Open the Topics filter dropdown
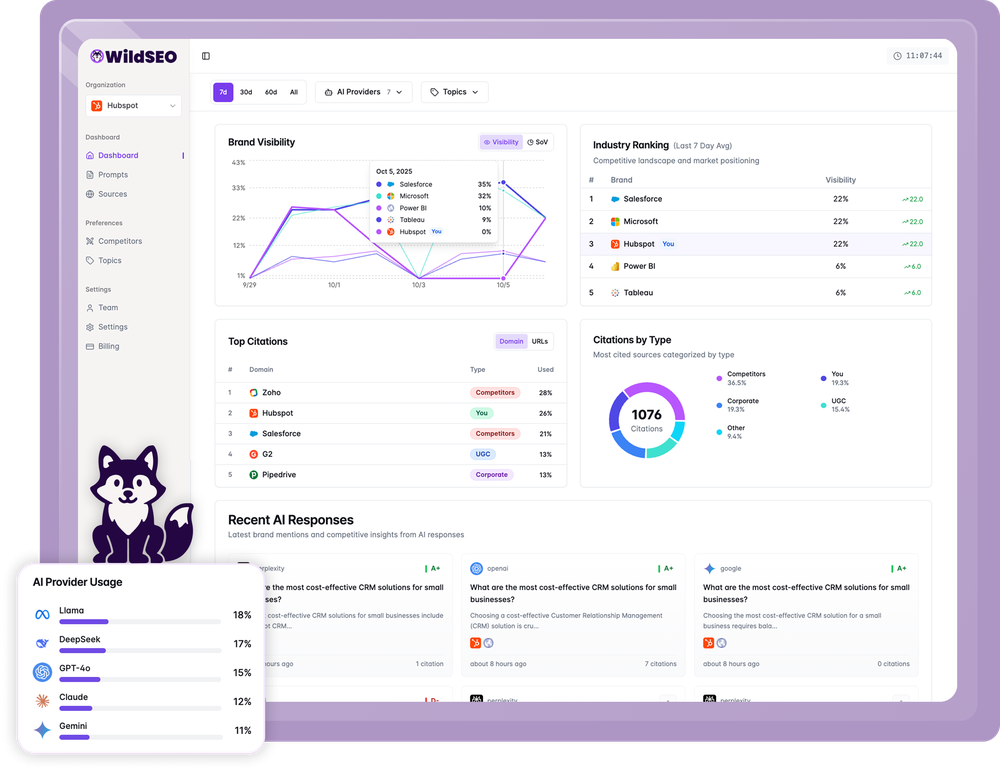 [x=454, y=91]
